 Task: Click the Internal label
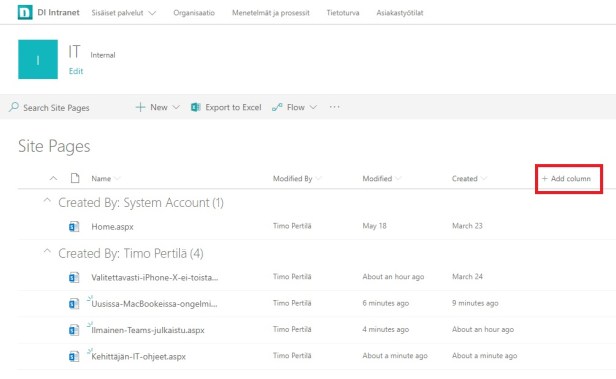103,55
